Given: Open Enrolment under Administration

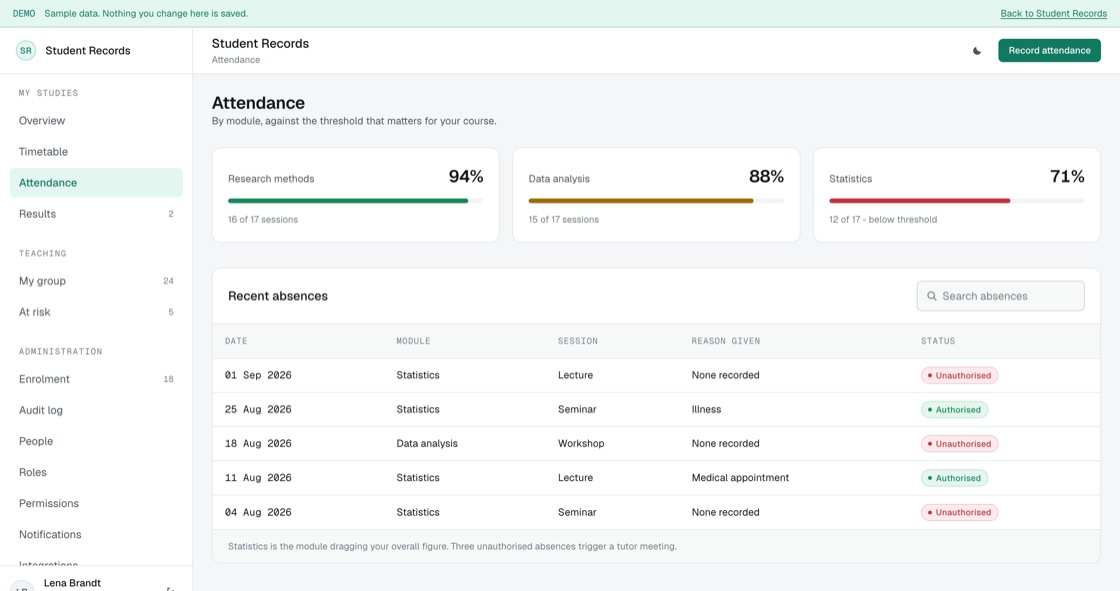Looking at the screenshot, I should point(96,379).
